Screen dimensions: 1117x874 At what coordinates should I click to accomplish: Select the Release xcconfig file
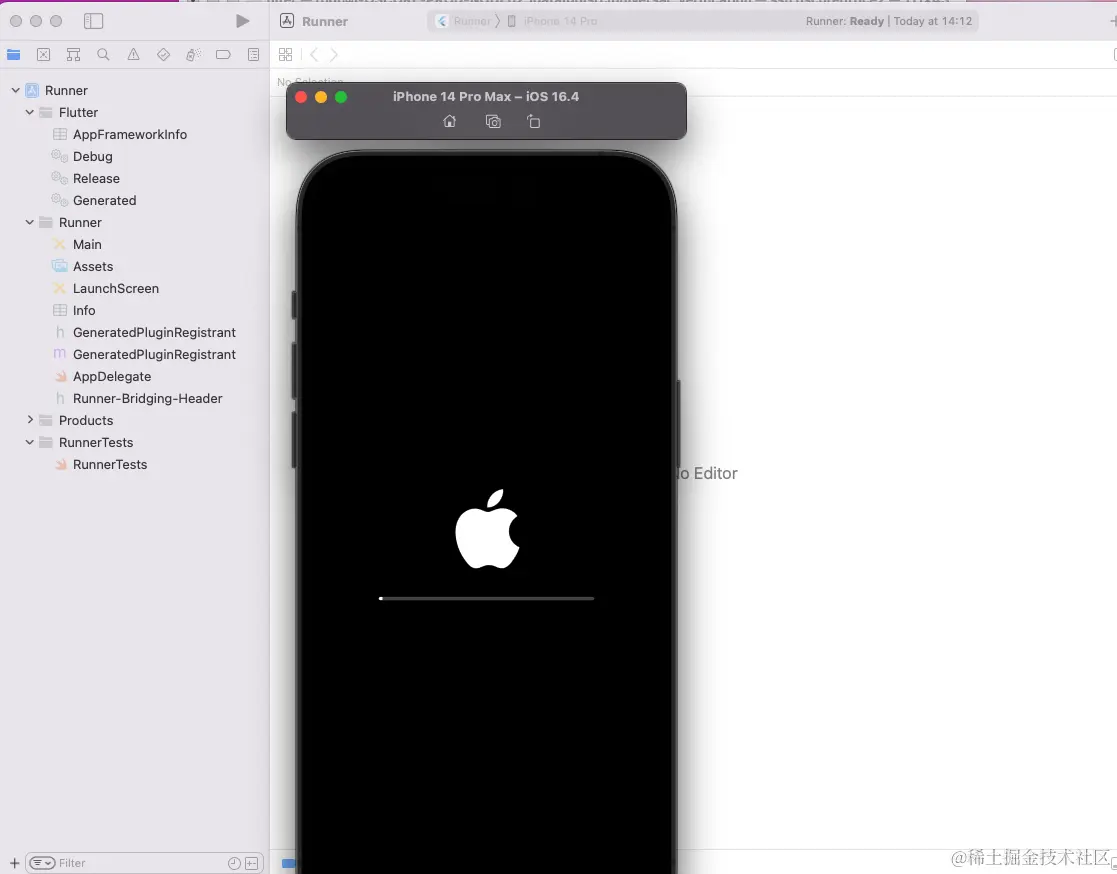96,179
